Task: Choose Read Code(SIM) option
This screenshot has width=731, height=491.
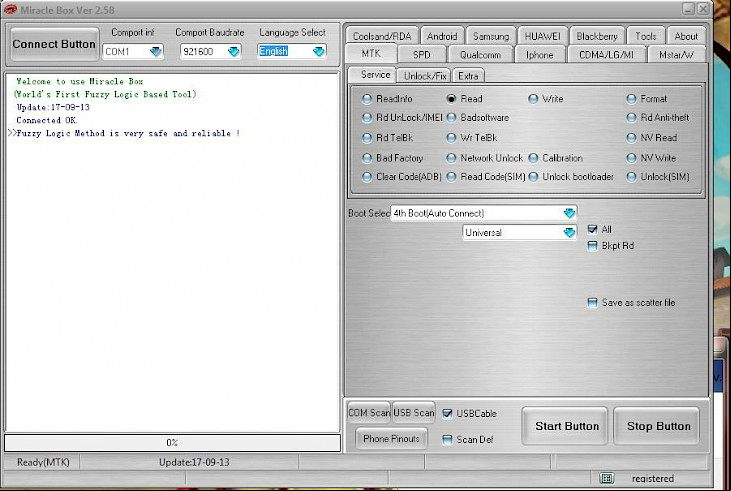Action: 486,177
